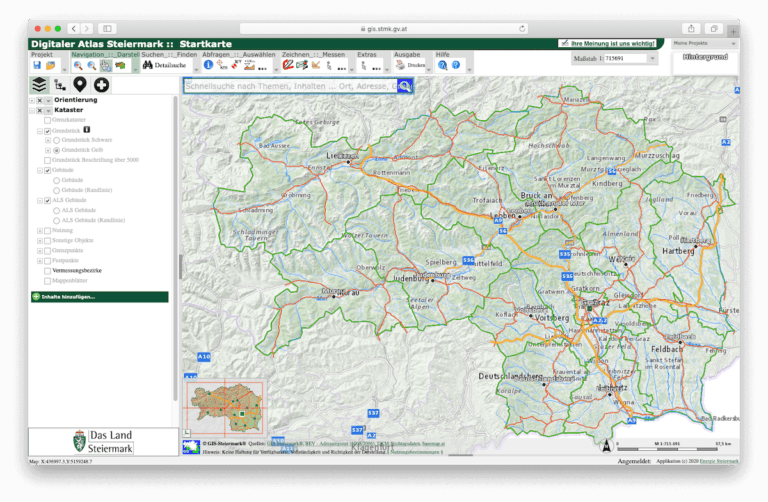768x502 pixels.
Task: Open the Hilfe toolbar group
Action: [x=442, y=54]
